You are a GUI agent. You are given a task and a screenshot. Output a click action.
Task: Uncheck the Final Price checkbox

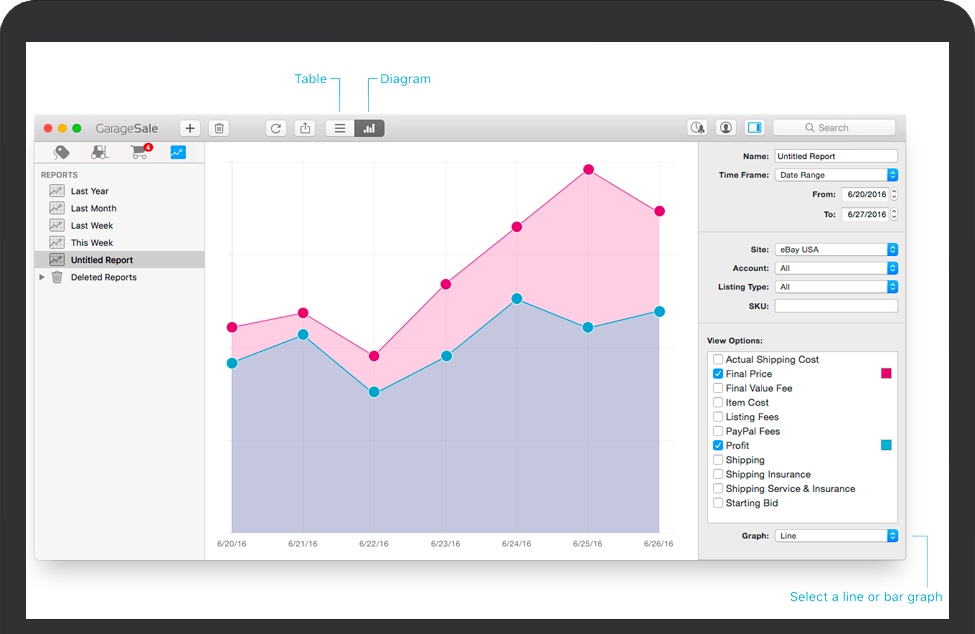(x=718, y=374)
